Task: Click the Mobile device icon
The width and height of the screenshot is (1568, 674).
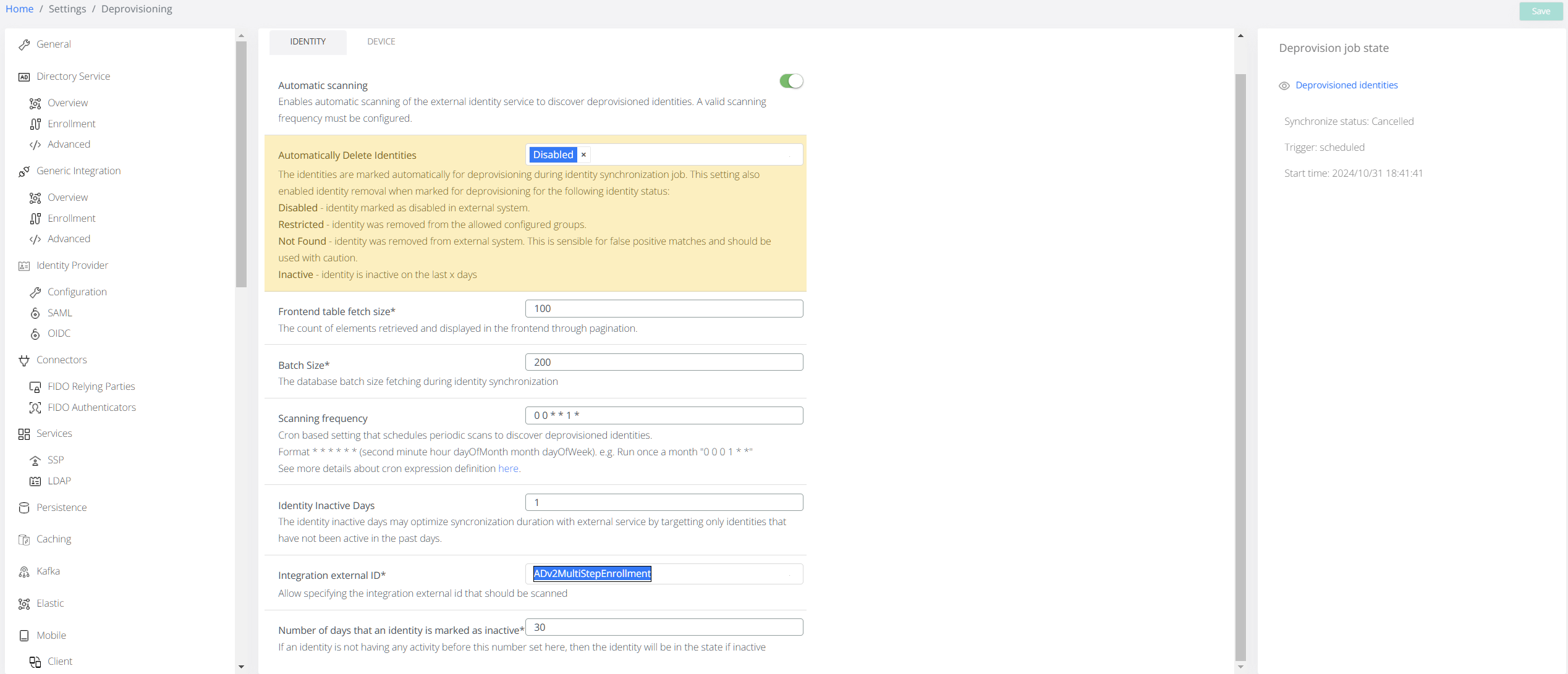Action: 24,636
